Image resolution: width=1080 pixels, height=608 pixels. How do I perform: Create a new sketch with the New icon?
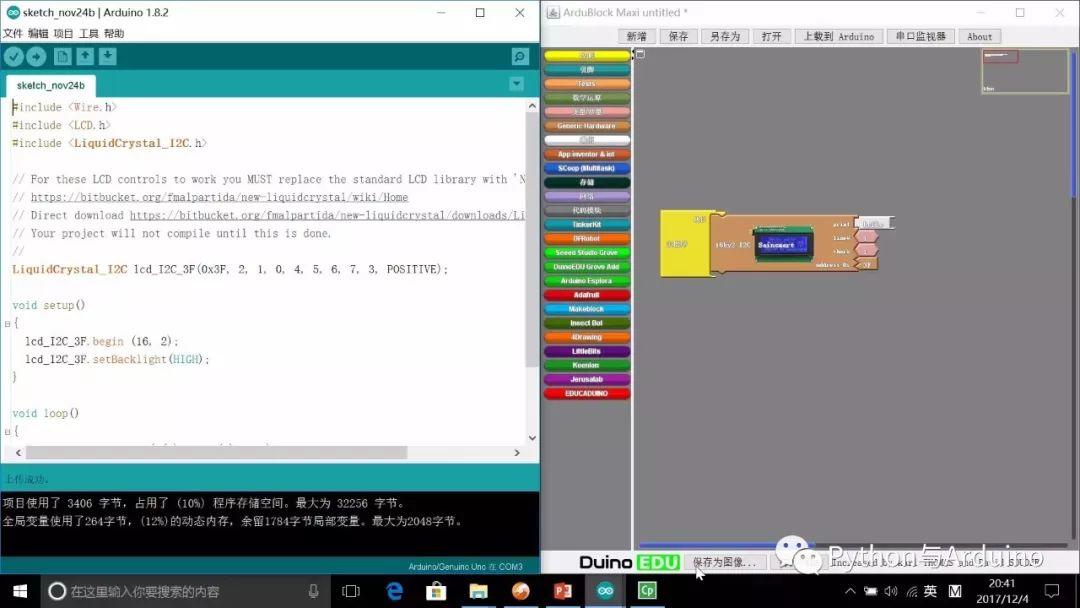click(x=62, y=56)
